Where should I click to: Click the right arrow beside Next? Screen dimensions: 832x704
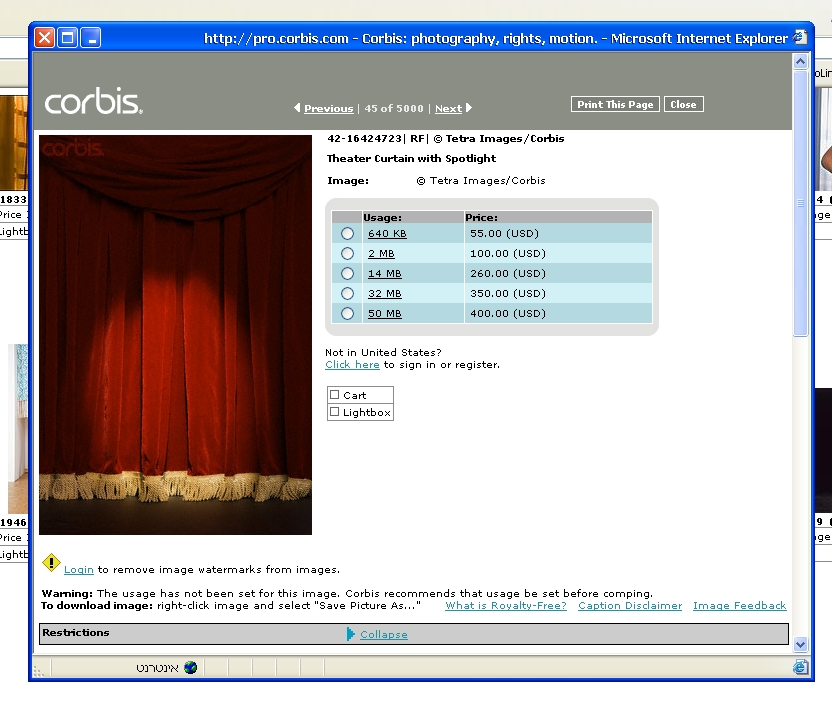tap(469, 108)
